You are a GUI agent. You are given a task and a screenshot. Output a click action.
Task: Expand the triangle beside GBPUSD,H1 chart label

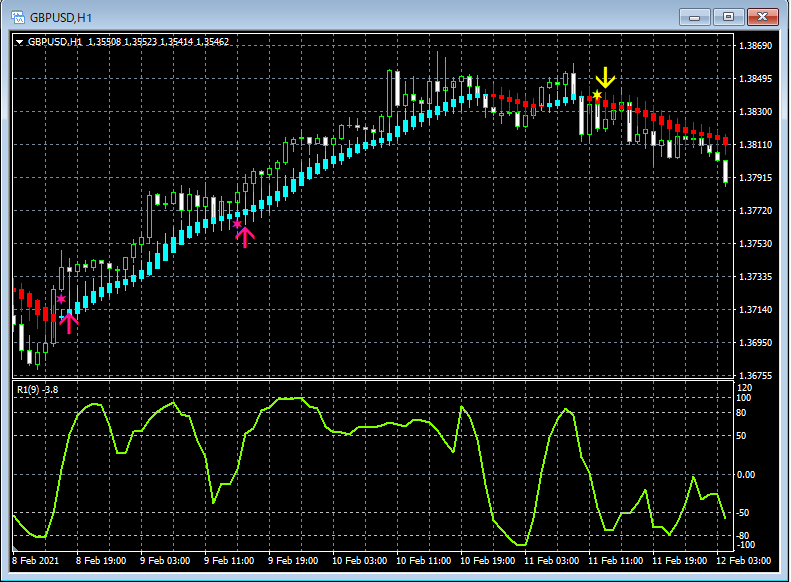(20, 42)
